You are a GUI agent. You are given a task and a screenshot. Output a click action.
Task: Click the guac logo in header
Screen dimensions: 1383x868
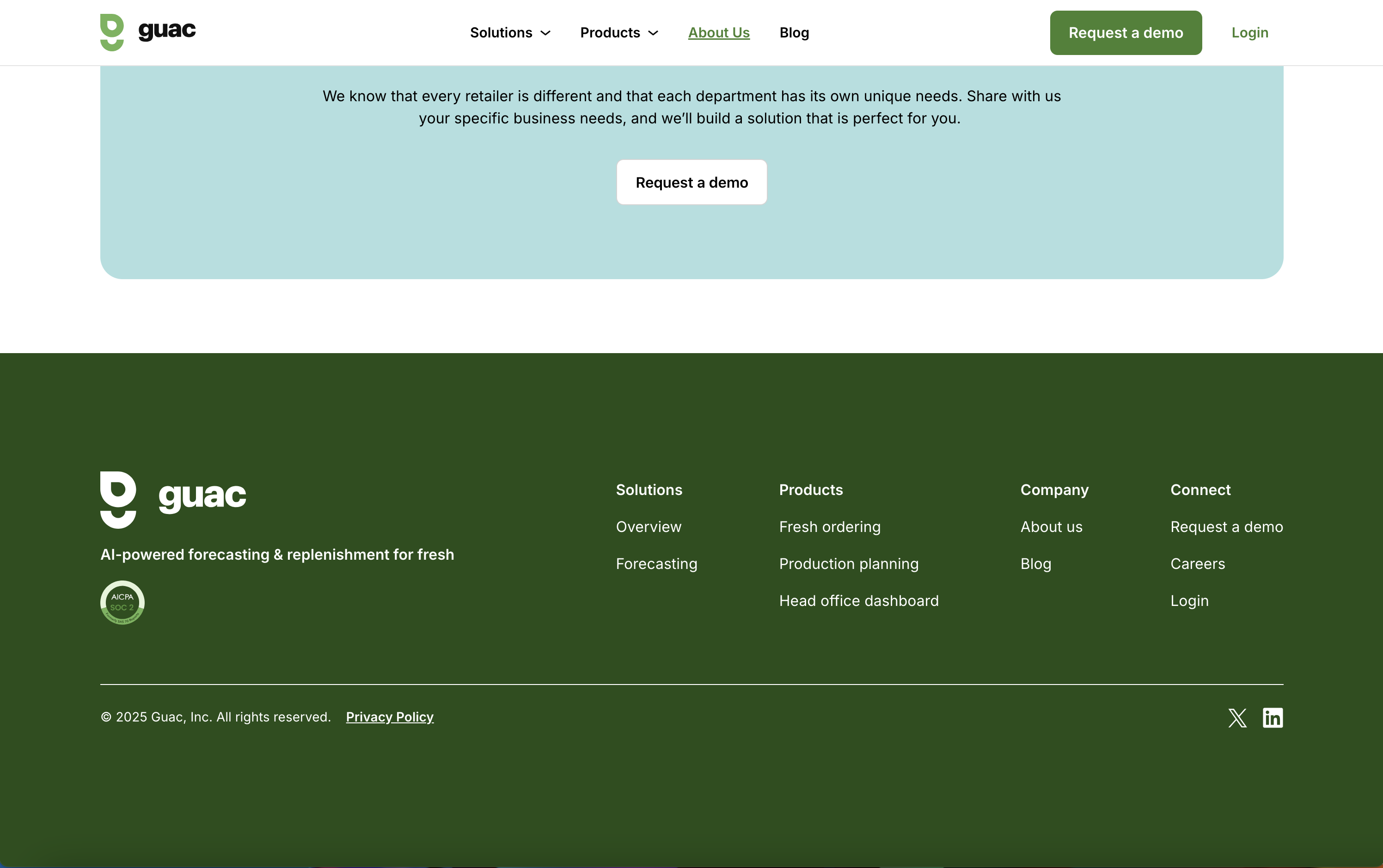pyautogui.click(x=148, y=32)
